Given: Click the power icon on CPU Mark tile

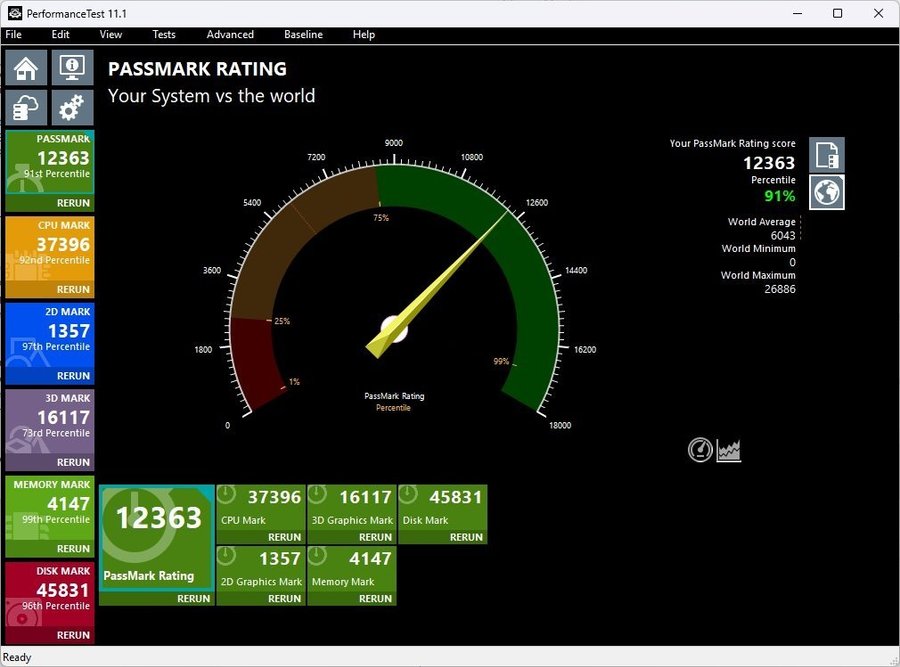Looking at the screenshot, I should coord(227,495).
